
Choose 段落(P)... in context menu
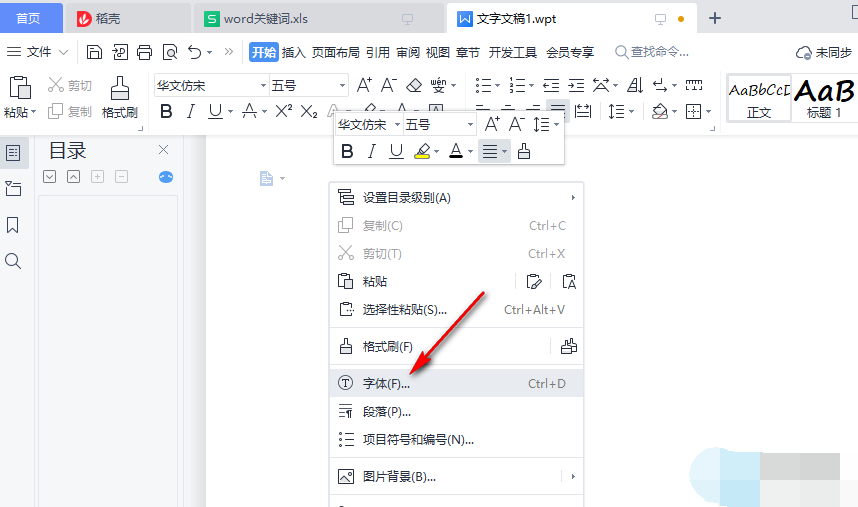point(386,411)
